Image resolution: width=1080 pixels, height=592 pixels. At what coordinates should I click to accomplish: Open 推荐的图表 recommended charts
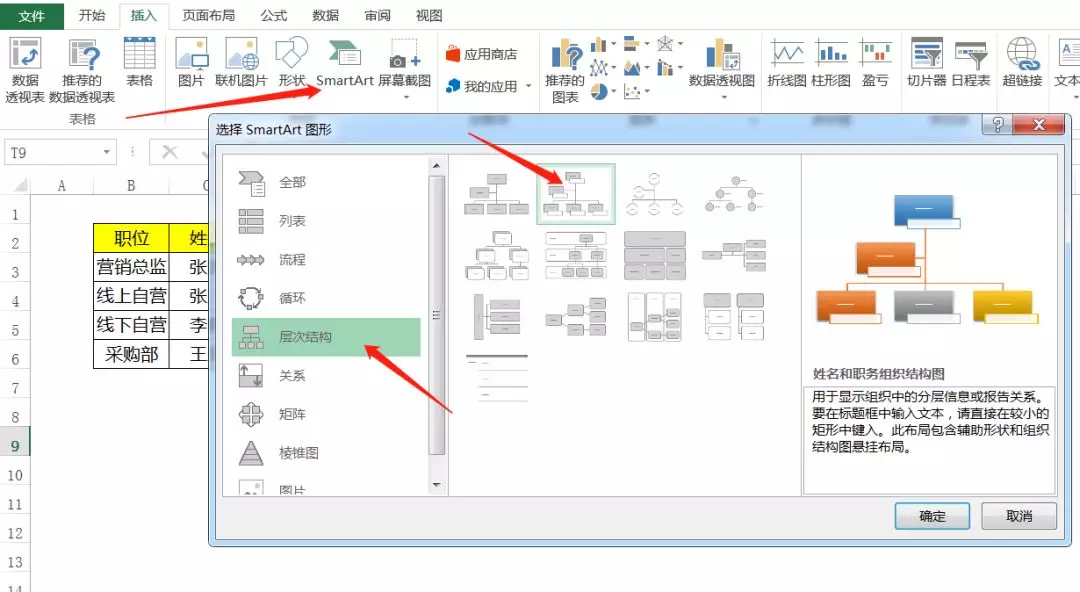coord(565,70)
